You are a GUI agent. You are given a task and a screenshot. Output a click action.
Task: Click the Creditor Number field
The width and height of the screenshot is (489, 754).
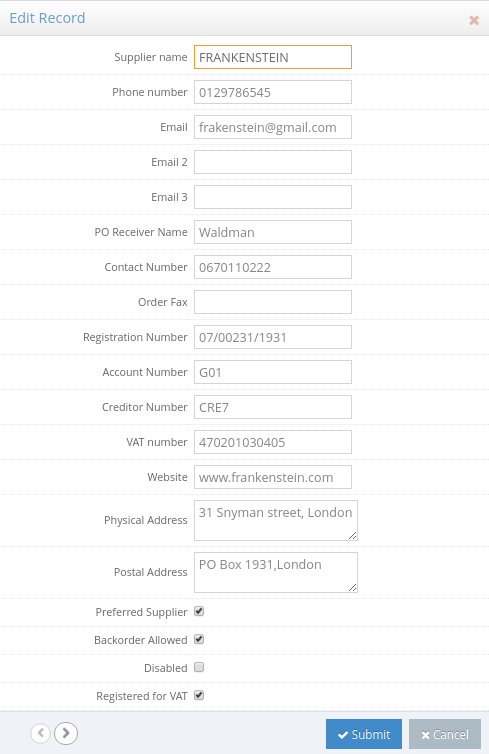pos(273,407)
